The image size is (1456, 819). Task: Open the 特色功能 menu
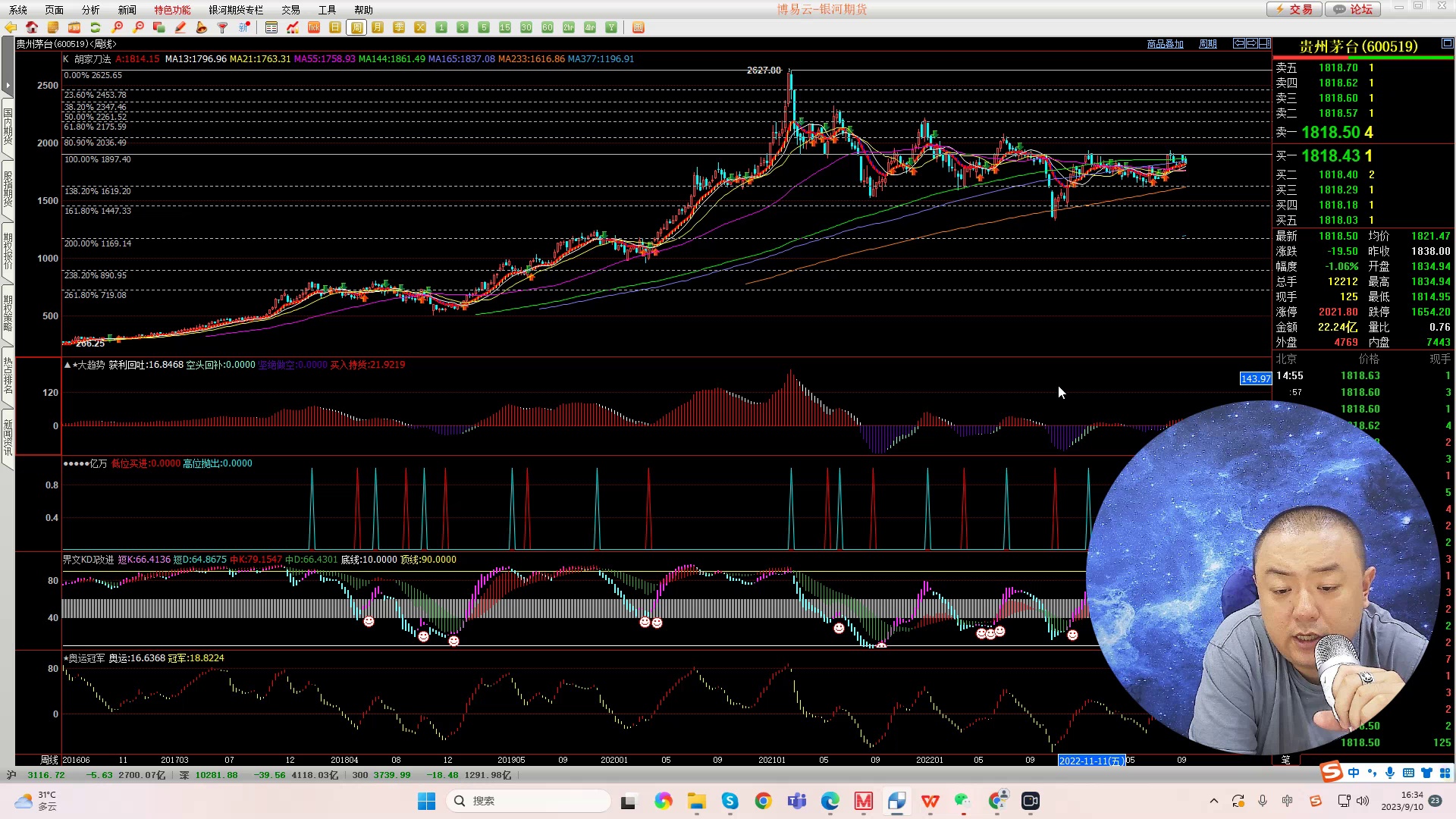[x=172, y=10]
